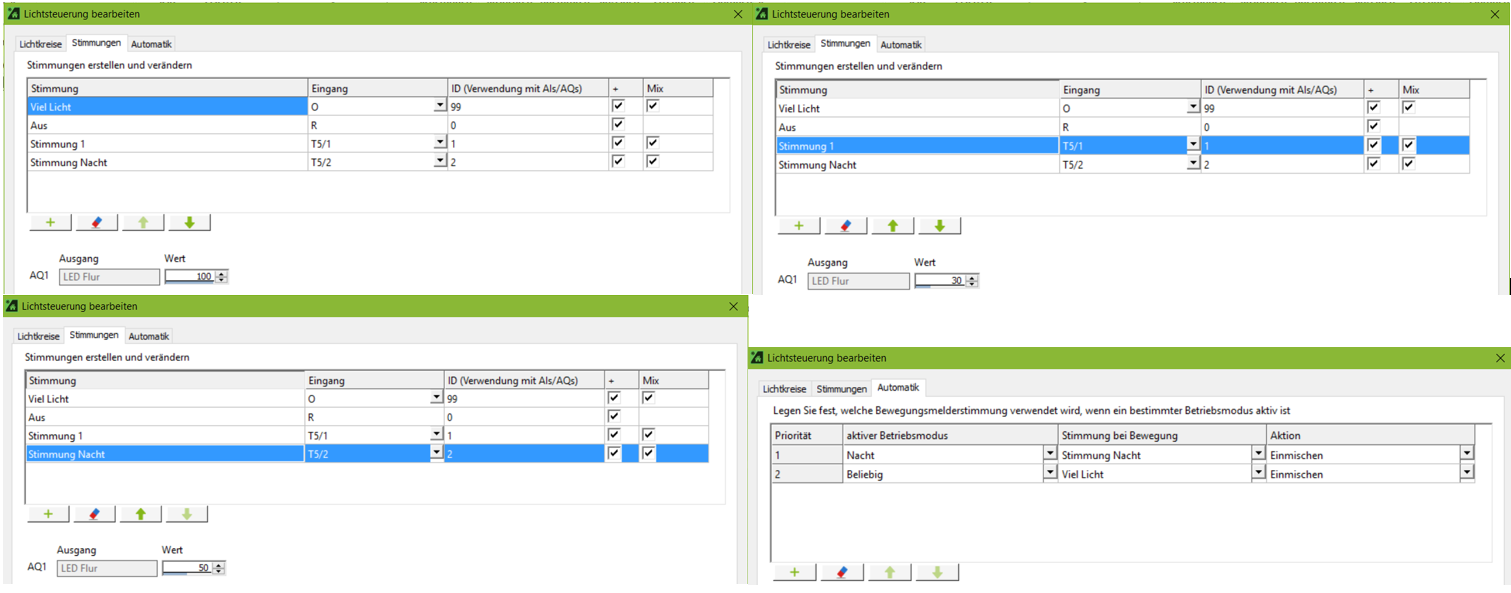Click eraser delete icon in dialog with Wert 50
The height and width of the screenshot is (593, 1511).
point(94,514)
